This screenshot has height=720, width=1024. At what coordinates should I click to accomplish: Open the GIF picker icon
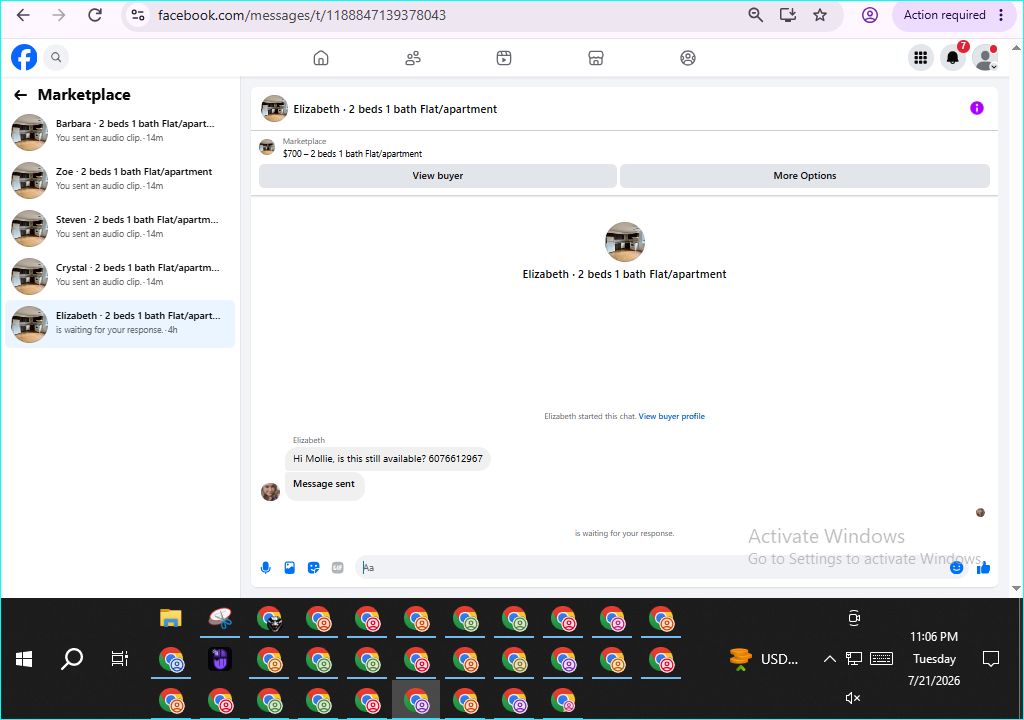[338, 568]
